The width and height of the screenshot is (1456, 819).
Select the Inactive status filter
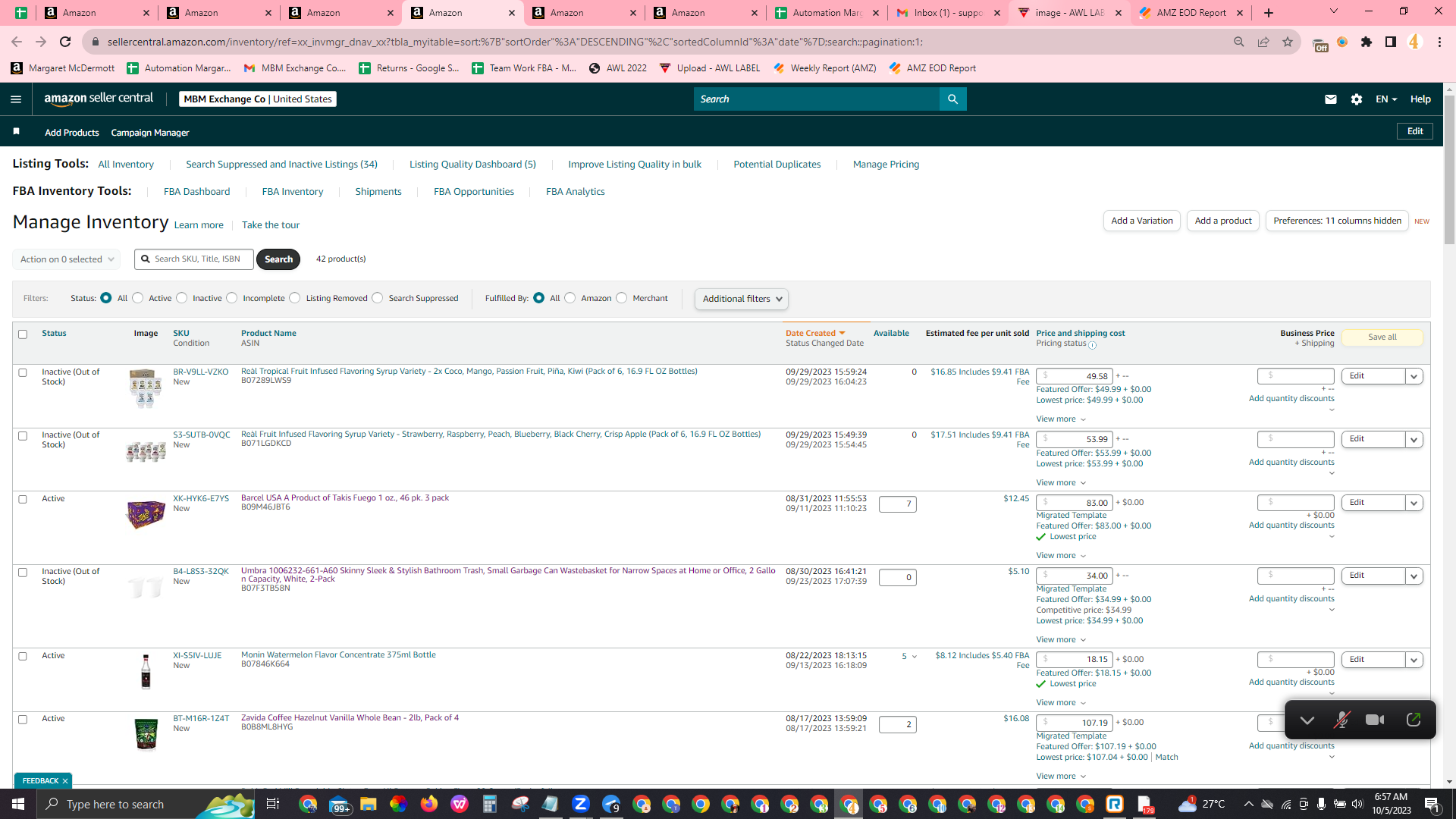point(182,298)
